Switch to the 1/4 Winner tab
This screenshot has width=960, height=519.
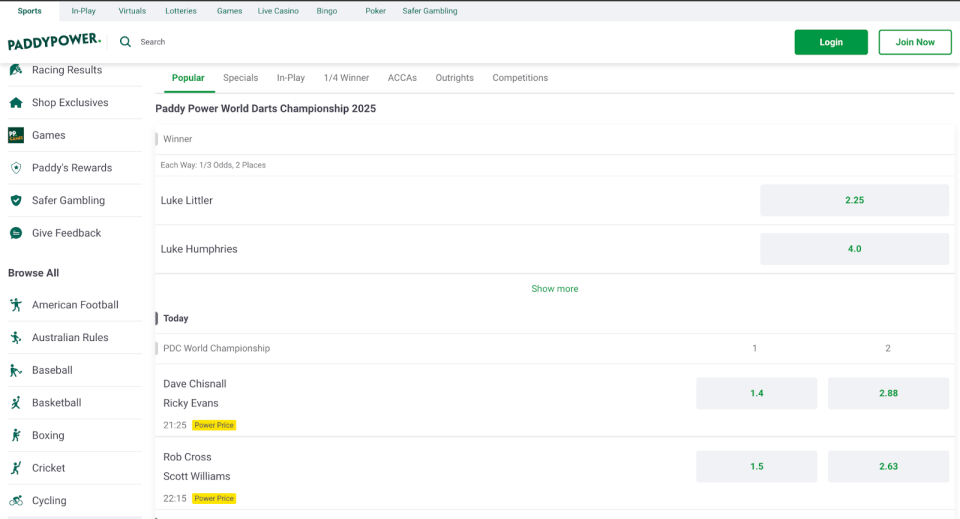pyautogui.click(x=347, y=78)
